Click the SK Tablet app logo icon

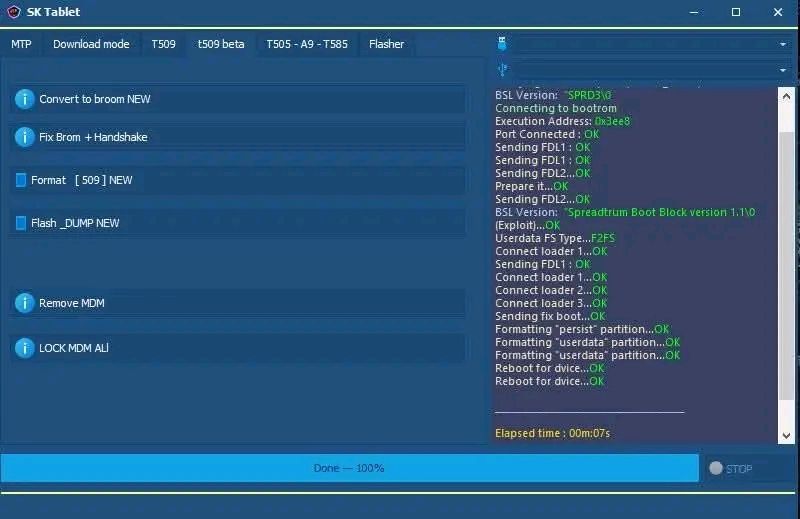click(13, 11)
